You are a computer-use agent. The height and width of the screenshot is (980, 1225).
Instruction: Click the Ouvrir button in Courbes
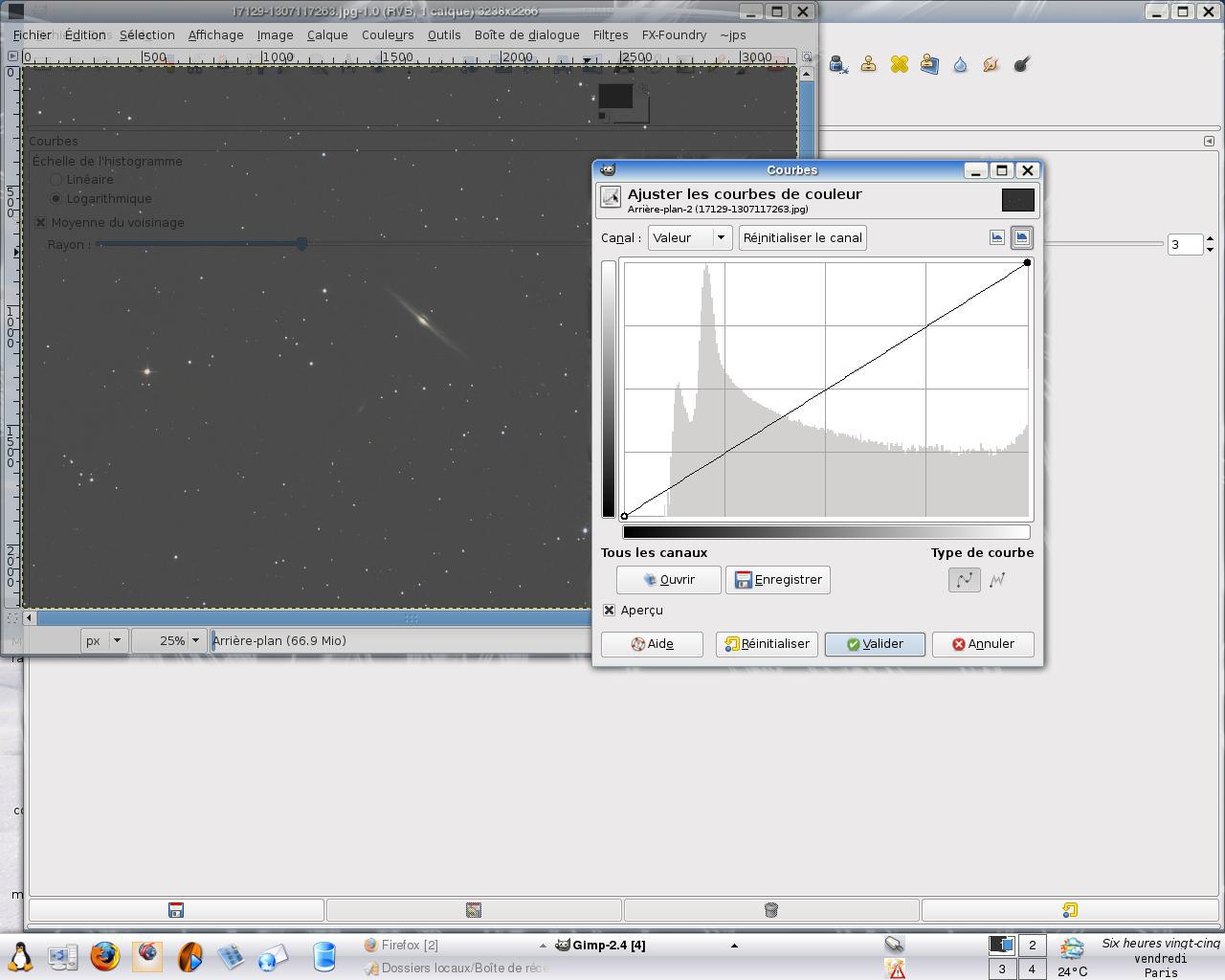(x=669, y=579)
